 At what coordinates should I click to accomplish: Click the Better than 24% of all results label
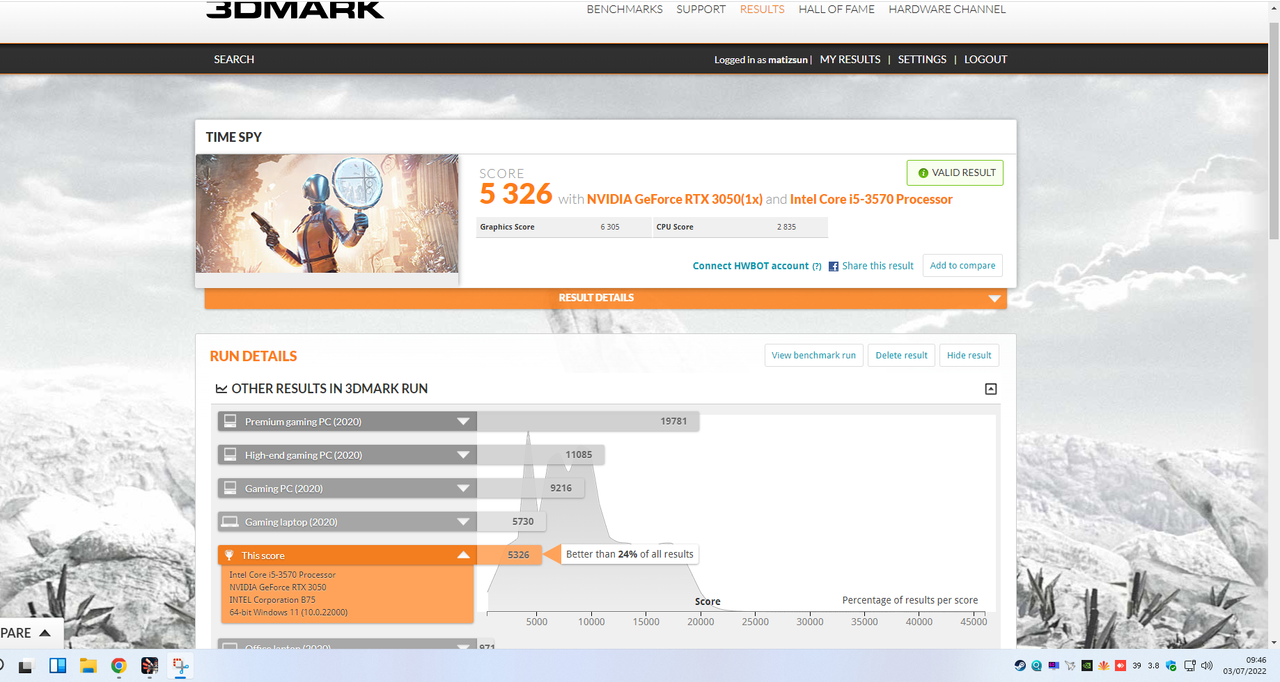point(629,554)
